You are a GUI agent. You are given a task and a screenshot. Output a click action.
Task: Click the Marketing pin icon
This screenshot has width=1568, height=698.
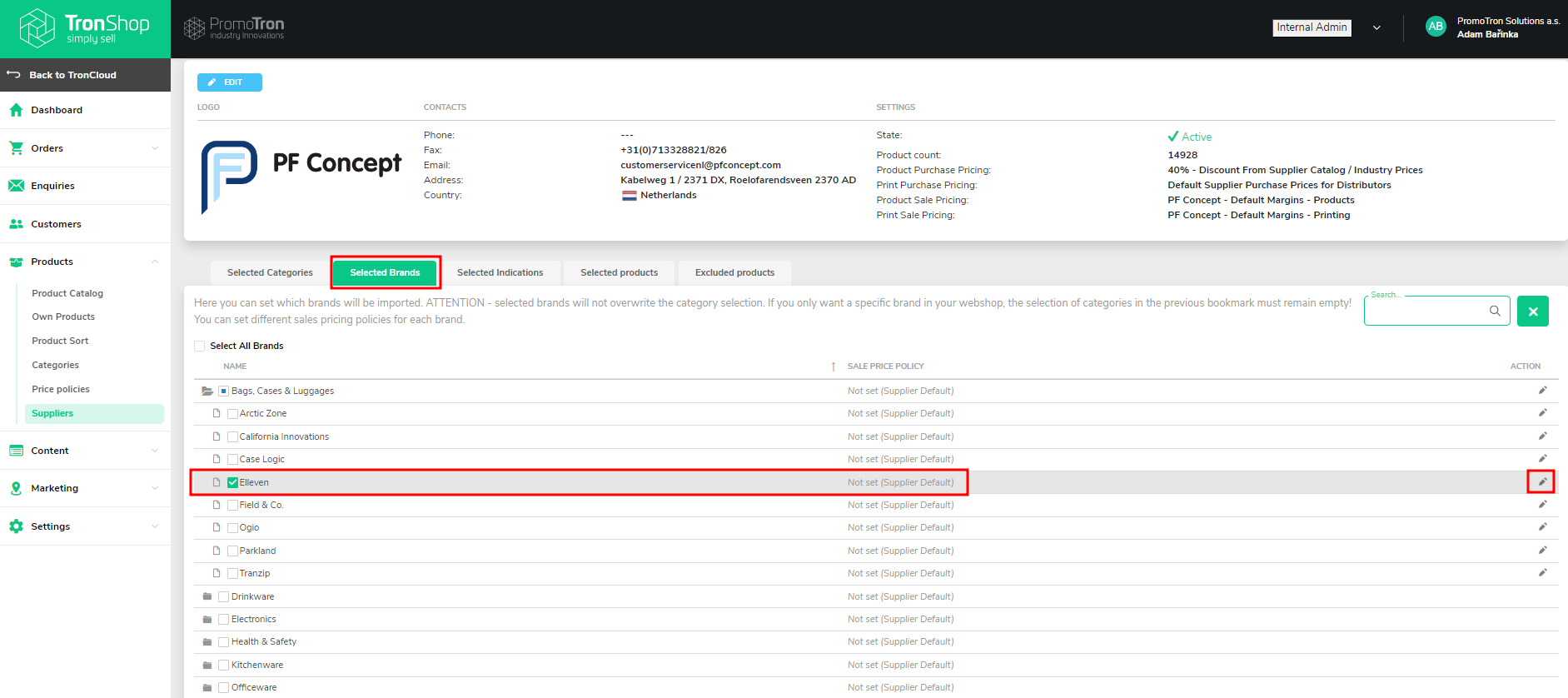click(x=16, y=488)
